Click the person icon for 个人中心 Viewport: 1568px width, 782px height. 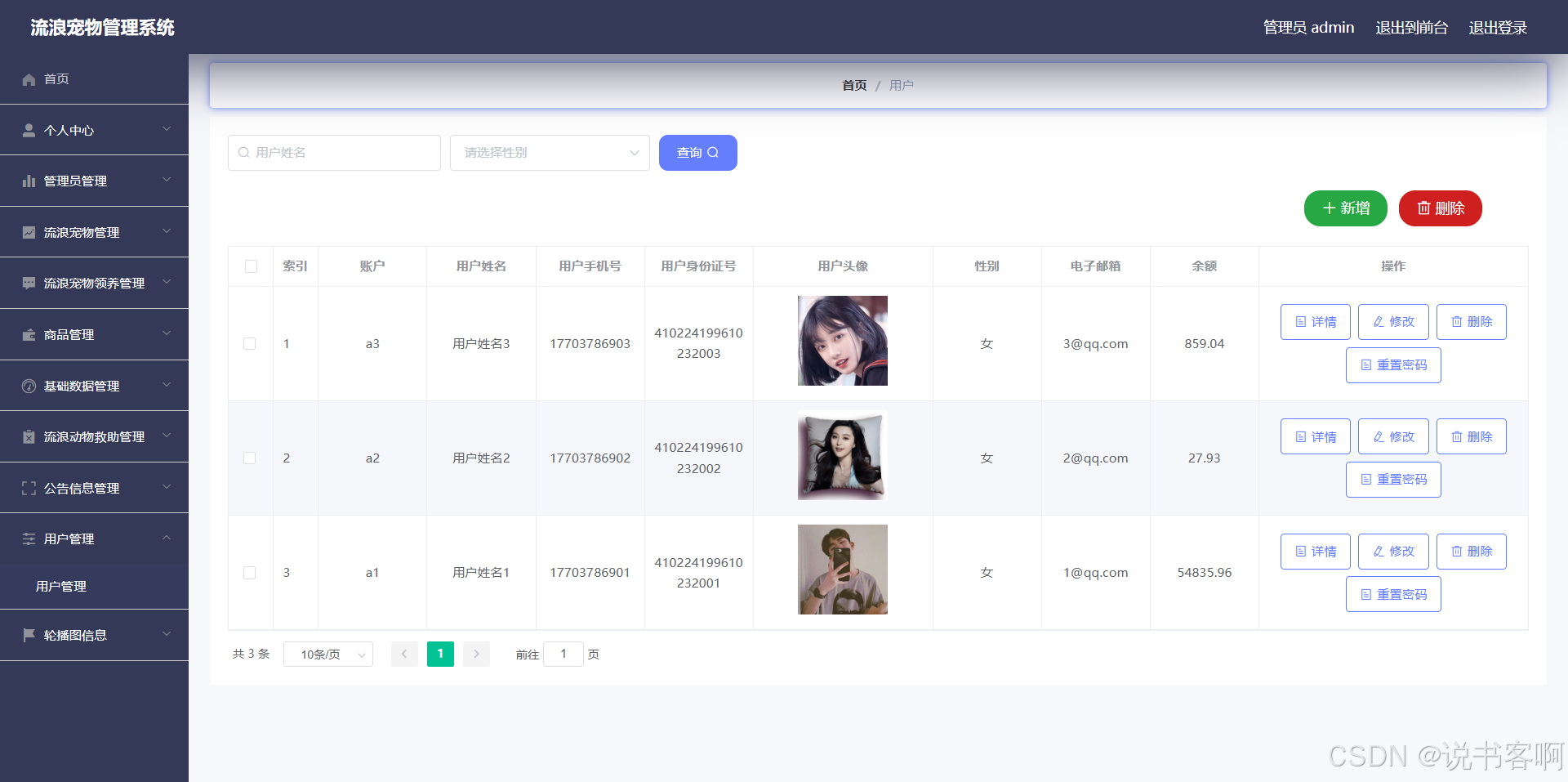tap(29, 130)
